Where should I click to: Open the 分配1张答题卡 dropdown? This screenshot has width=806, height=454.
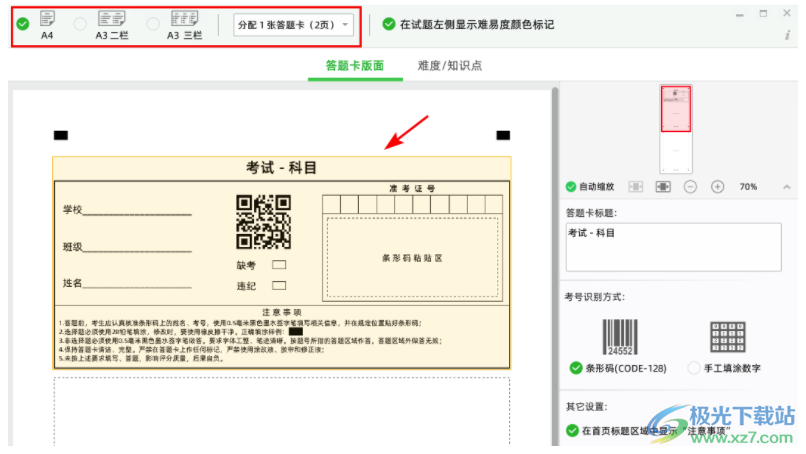point(294,25)
